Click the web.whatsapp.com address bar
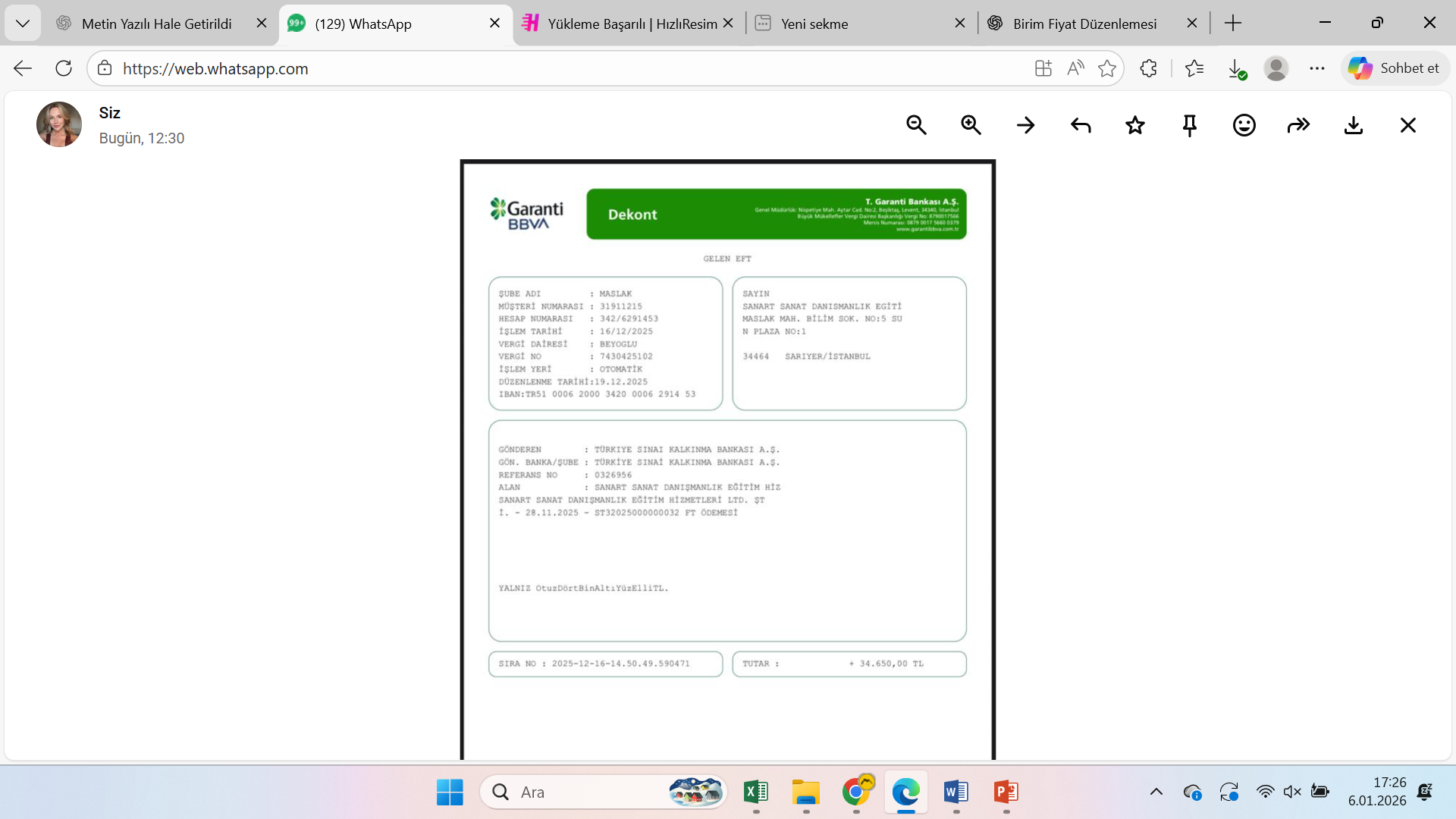Screen dimensions: 1456x819 coord(561,68)
